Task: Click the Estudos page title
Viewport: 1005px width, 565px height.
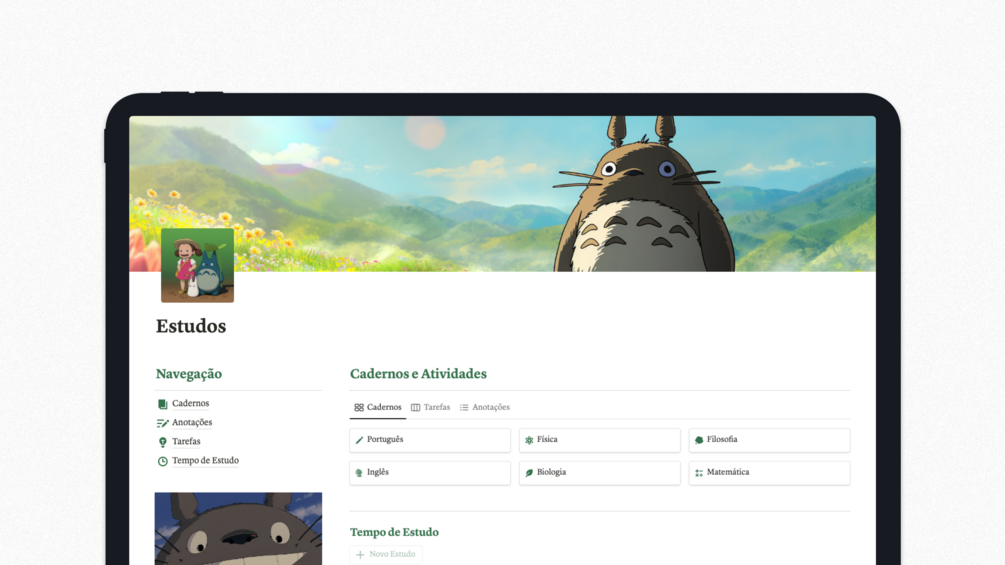Action: point(191,326)
